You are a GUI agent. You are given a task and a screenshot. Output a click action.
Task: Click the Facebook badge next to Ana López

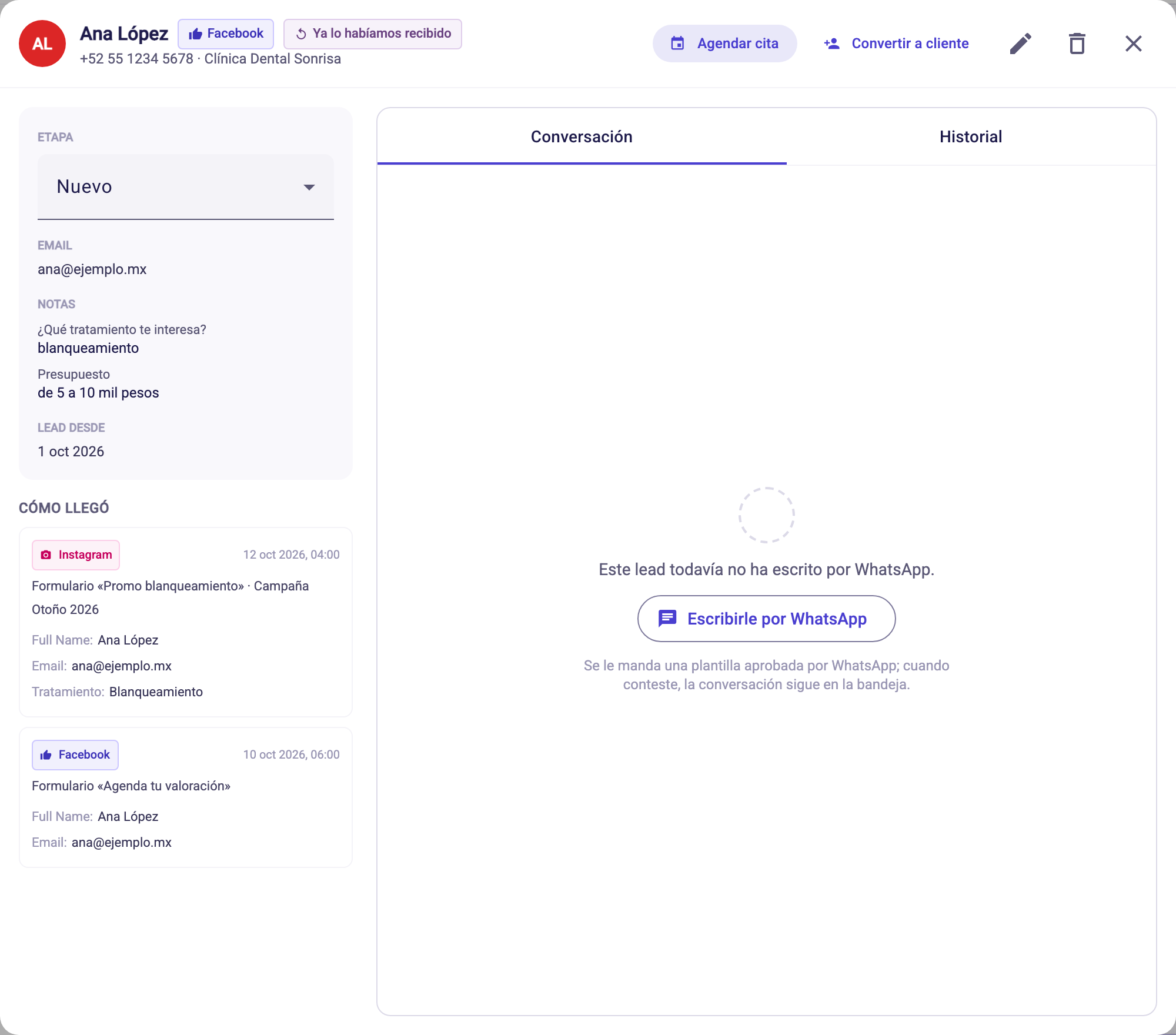click(226, 34)
